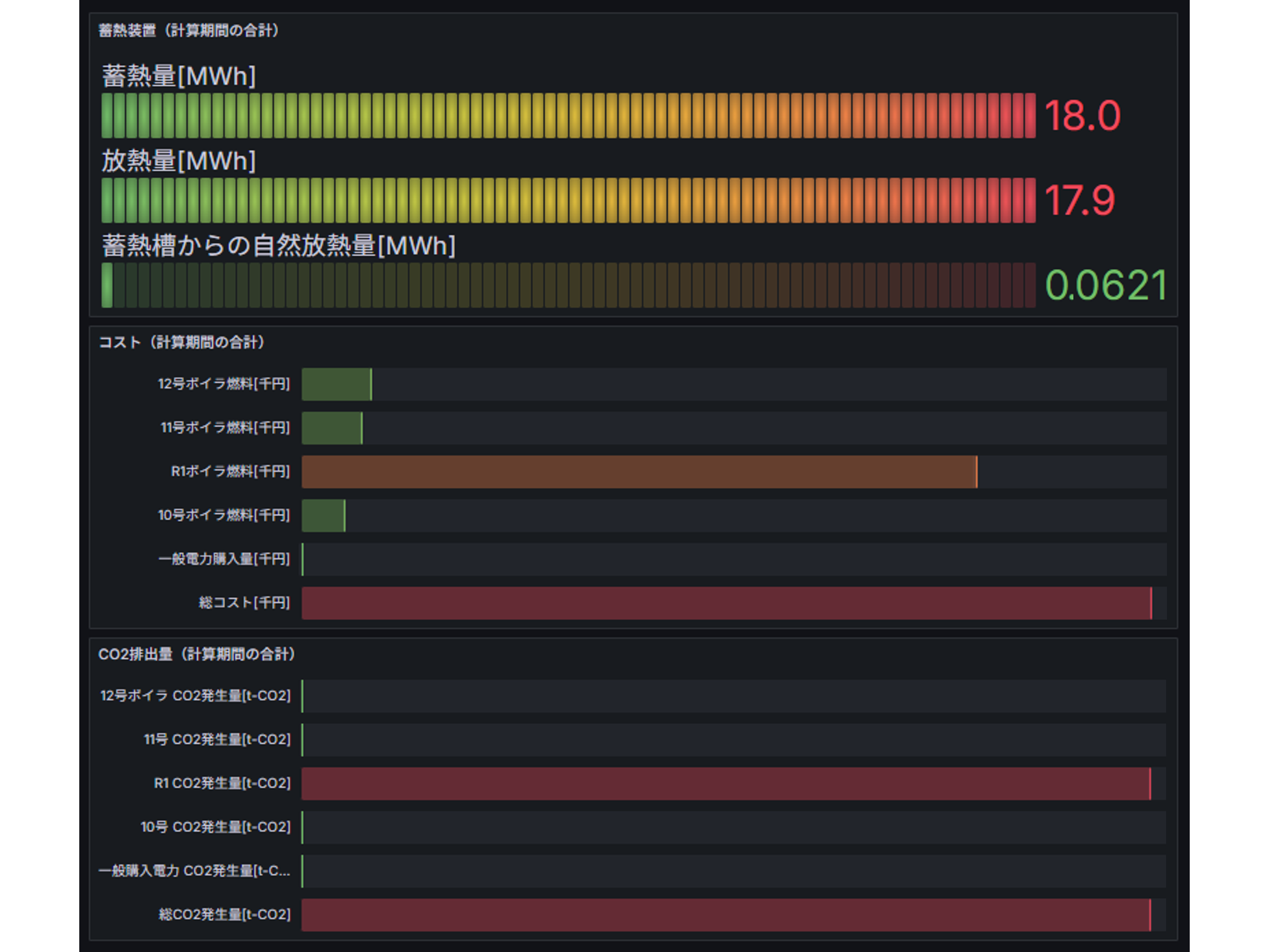Click the CO2排出量（計算期間の合計）panel title
This screenshot has height=952, width=1269.
pos(197,654)
